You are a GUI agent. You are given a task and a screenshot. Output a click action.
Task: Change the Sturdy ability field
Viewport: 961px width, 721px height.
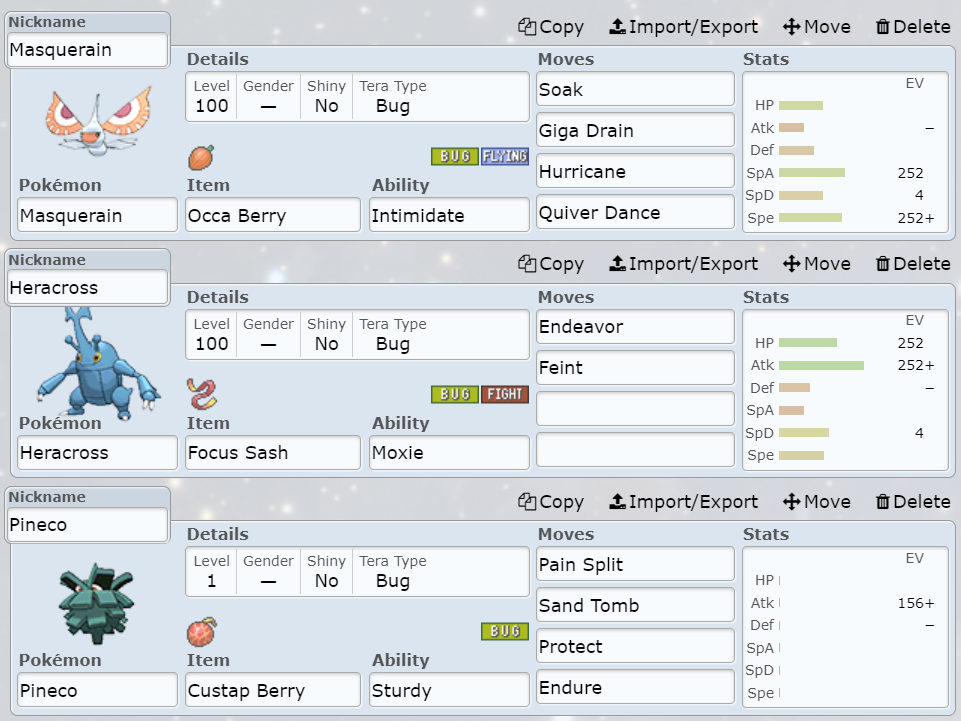pos(449,690)
